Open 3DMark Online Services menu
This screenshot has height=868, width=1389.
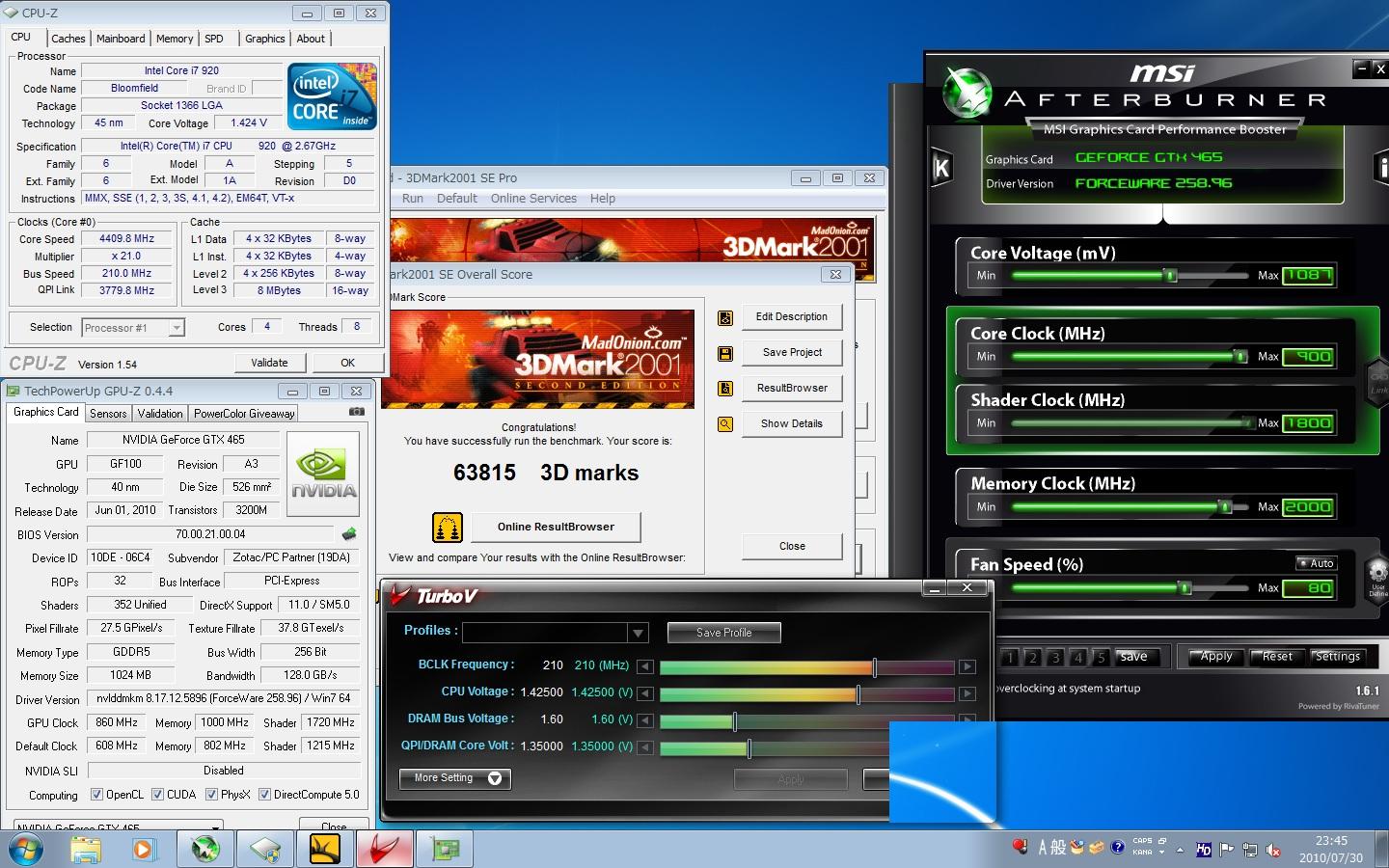point(533,199)
